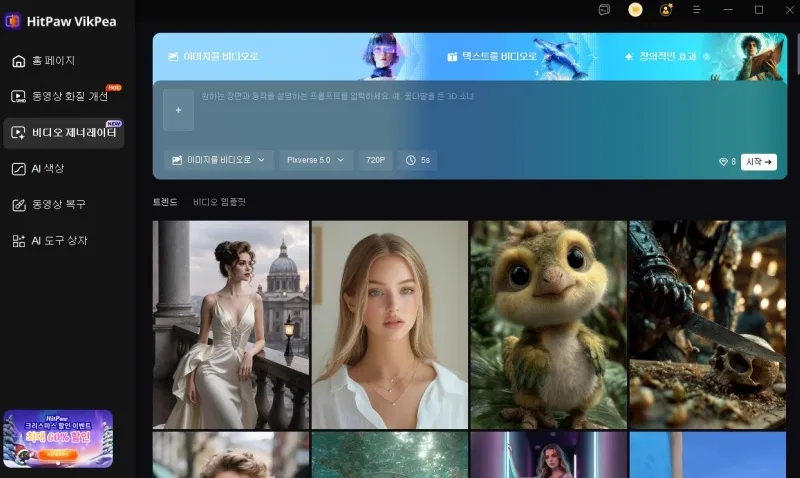Click the yellow shopping cart icon
The image size is (800, 478).
coord(635,10)
